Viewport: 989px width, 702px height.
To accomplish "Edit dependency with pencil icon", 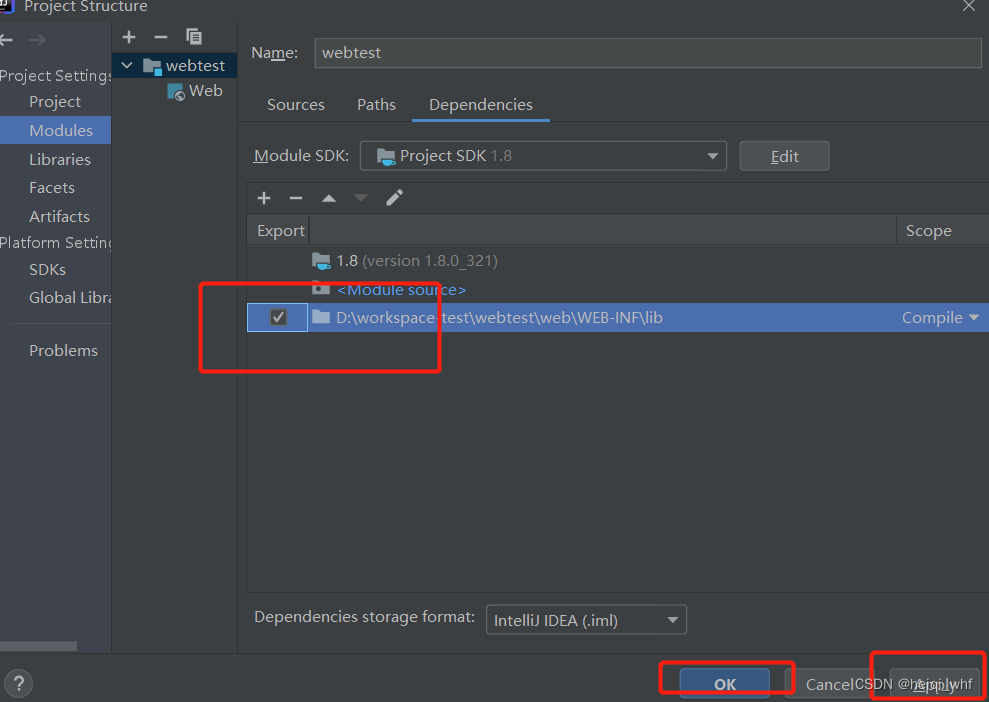I will coord(394,197).
